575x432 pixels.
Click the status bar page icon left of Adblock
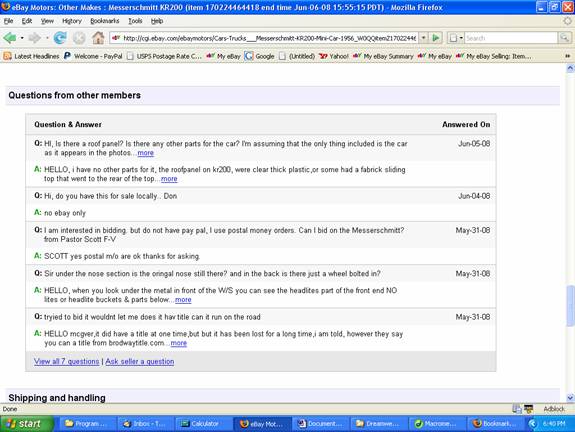(x=517, y=409)
